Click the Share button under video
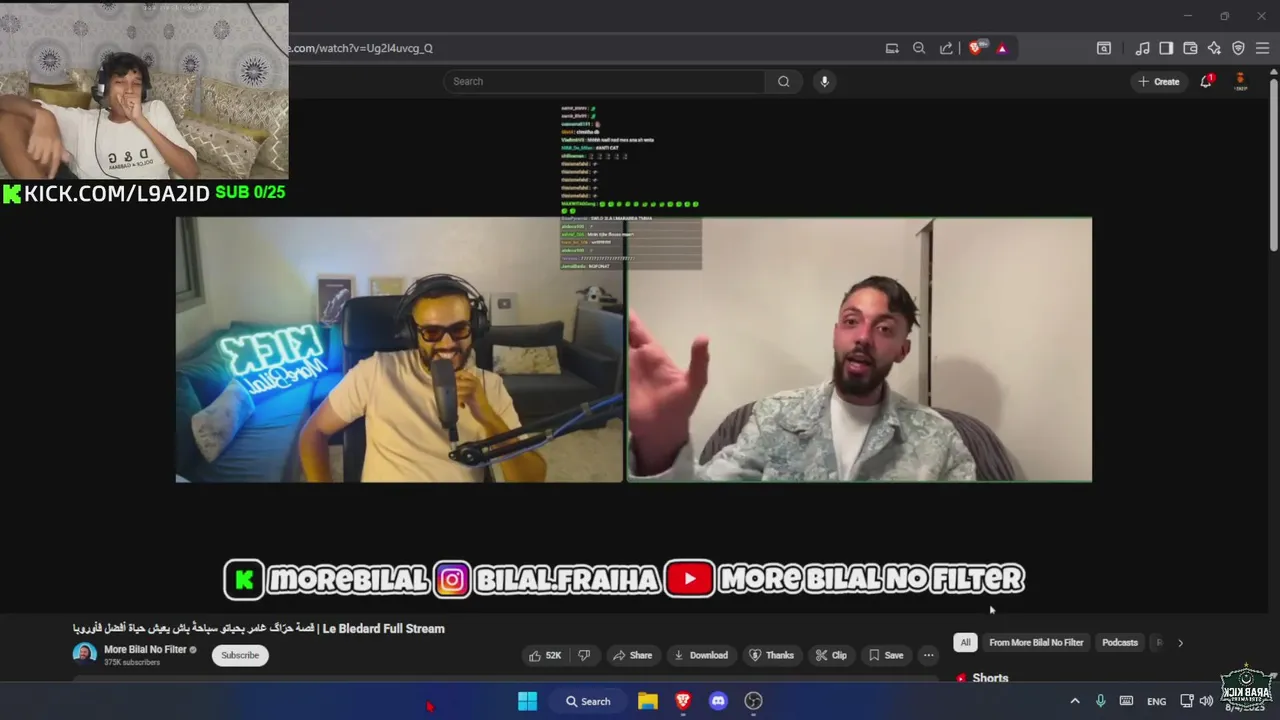The width and height of the screenshot is (1280, 720). point(632,655)
